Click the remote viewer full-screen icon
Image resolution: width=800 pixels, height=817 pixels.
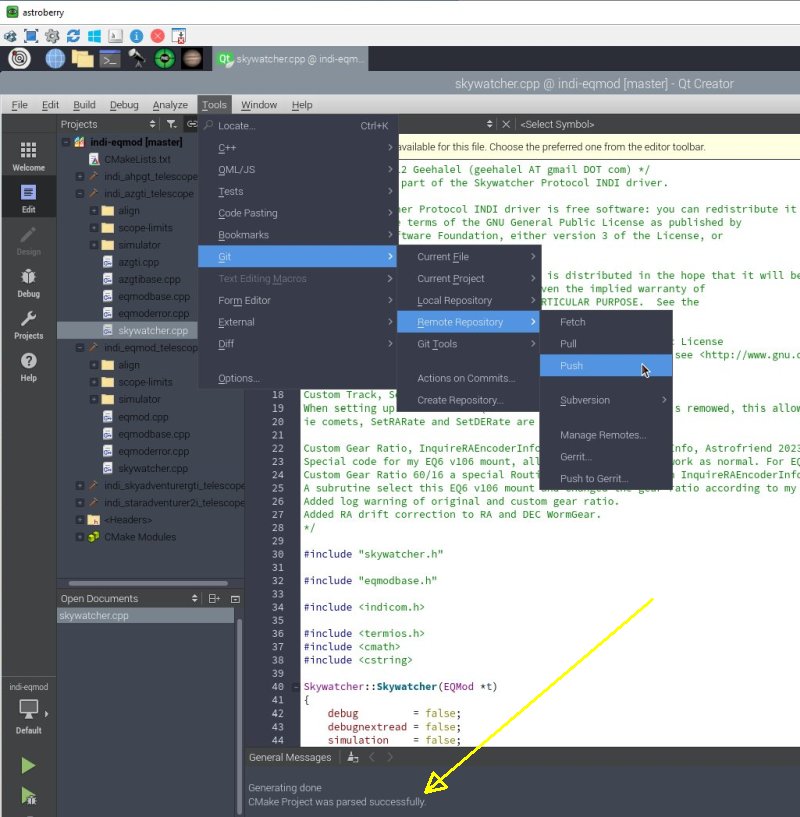(31, 36)
